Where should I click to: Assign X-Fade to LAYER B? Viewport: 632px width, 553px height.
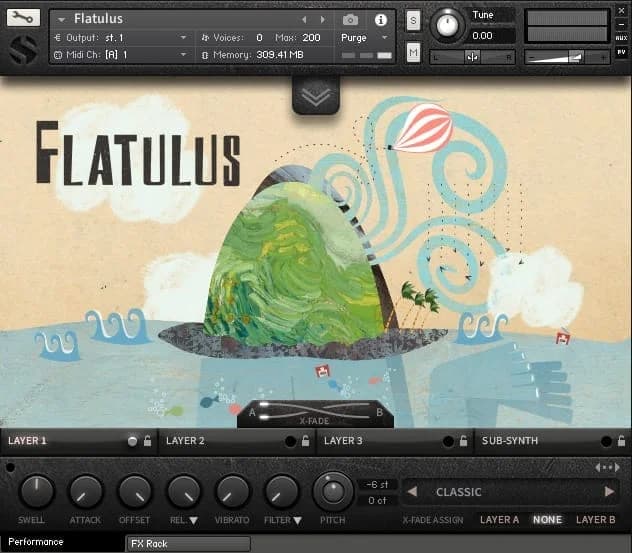point(596,520)
